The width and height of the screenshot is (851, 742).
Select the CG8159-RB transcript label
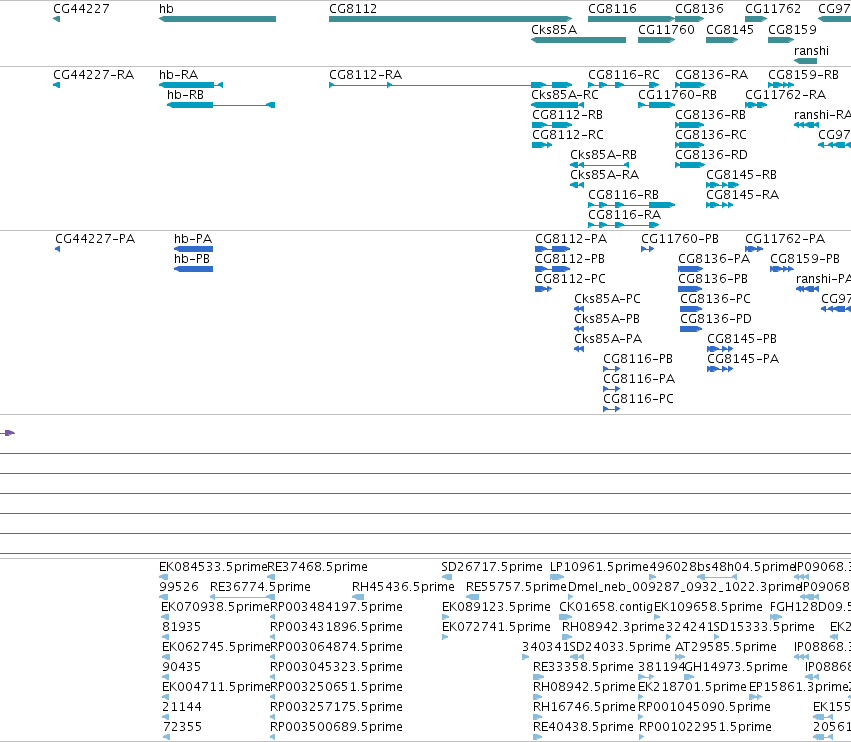[804, 75]
